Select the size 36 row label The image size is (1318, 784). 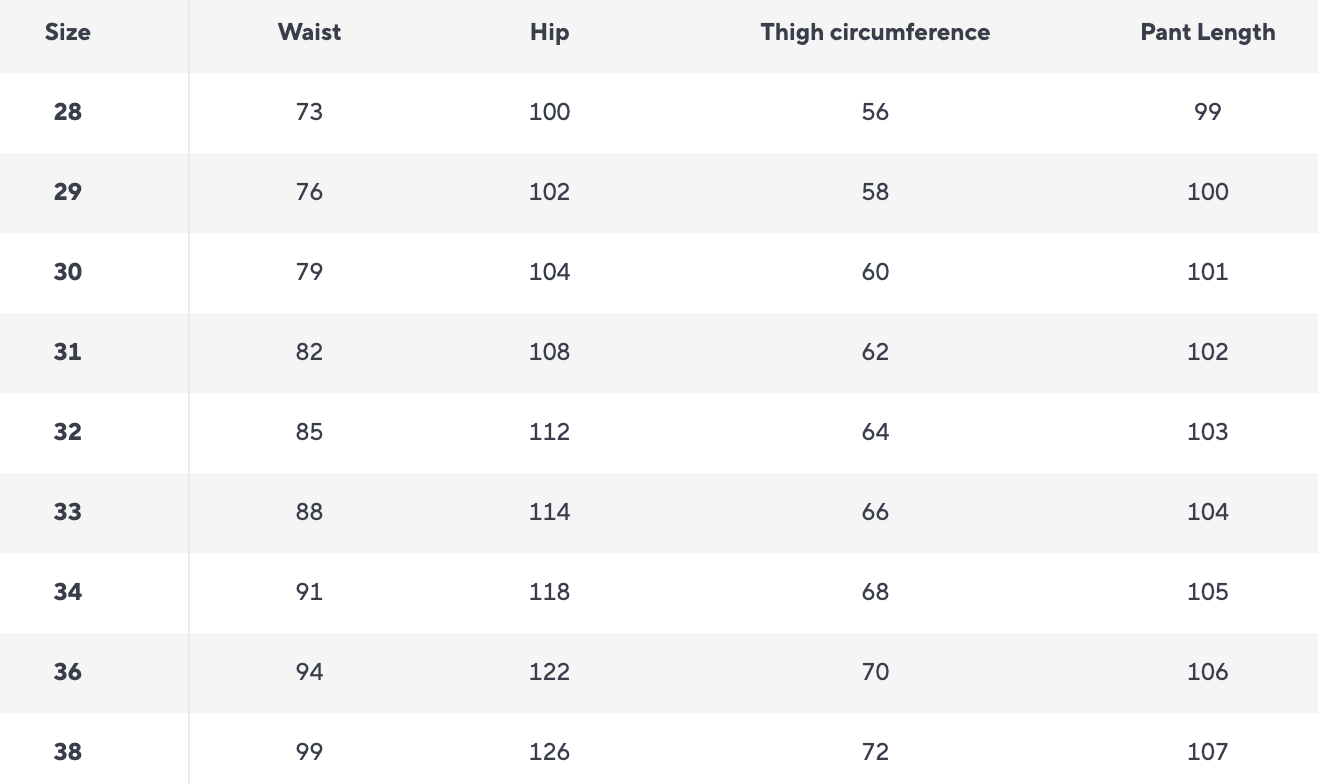point(68,672)
